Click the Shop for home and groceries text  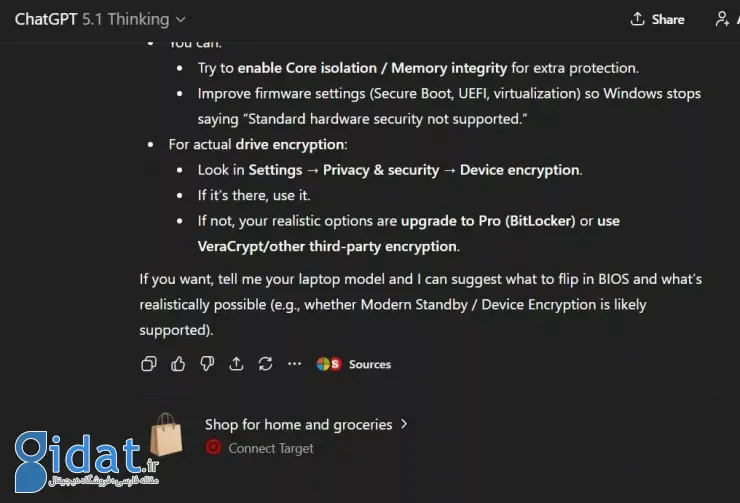pyautogui.click(x=298, y=424)
